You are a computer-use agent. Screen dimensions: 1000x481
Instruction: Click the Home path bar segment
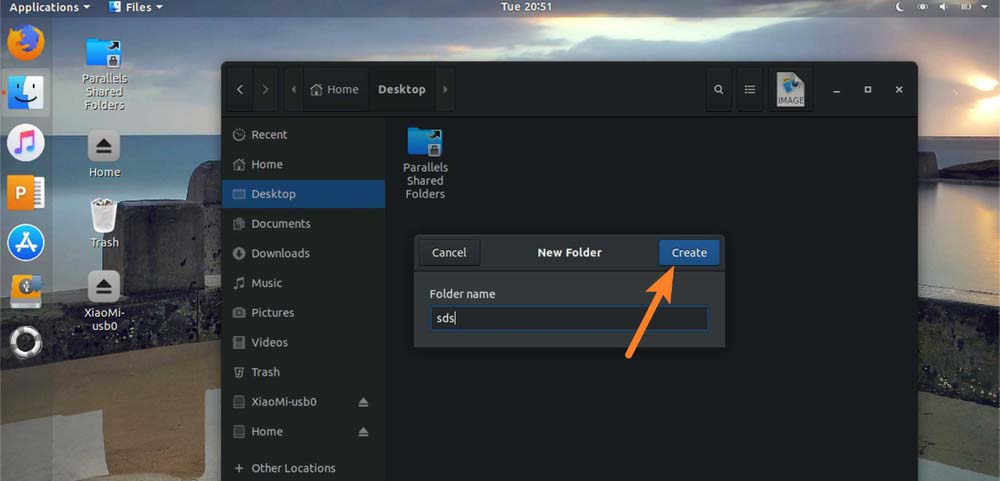(335, 89)
